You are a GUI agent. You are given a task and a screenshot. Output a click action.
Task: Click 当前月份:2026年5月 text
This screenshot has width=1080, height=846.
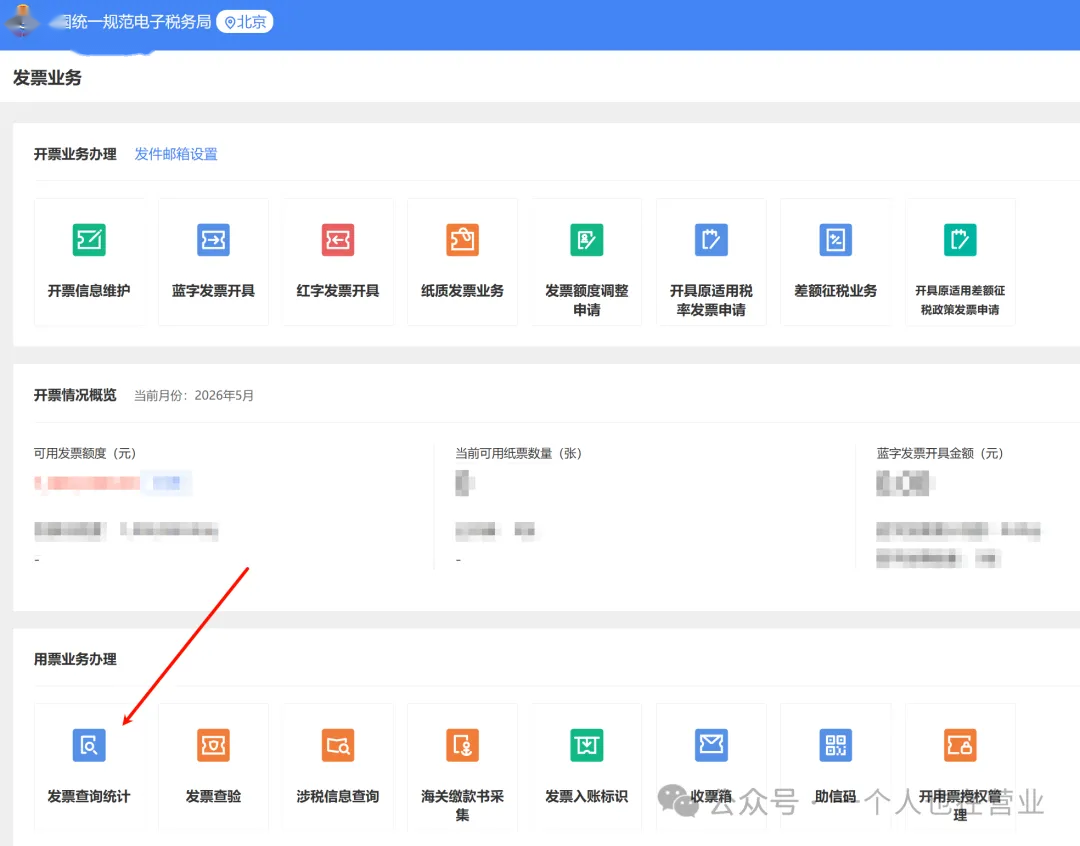click(194, 395)
